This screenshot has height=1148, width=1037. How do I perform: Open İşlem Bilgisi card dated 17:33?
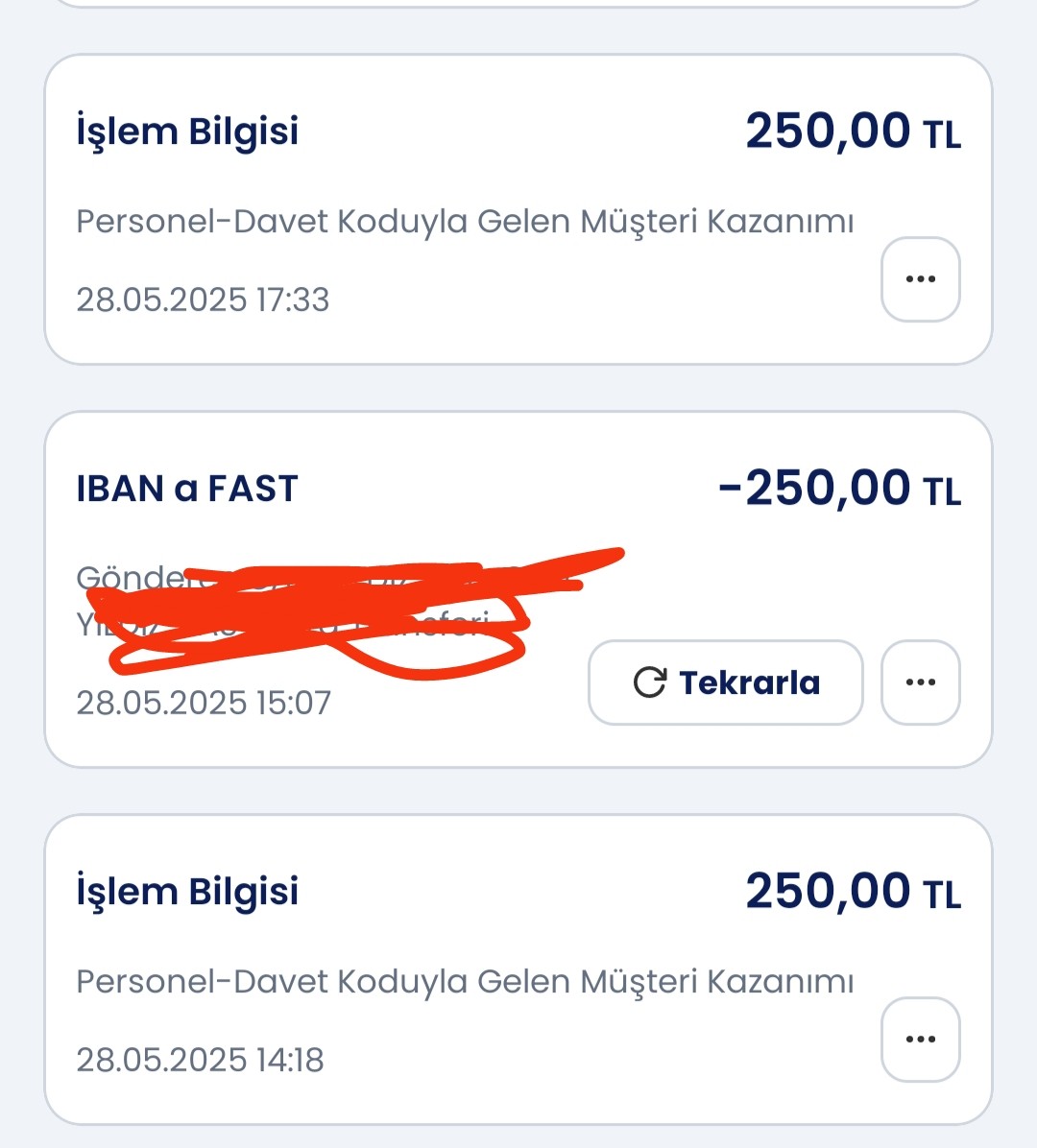pyautogui.click(x=518, y=209)
